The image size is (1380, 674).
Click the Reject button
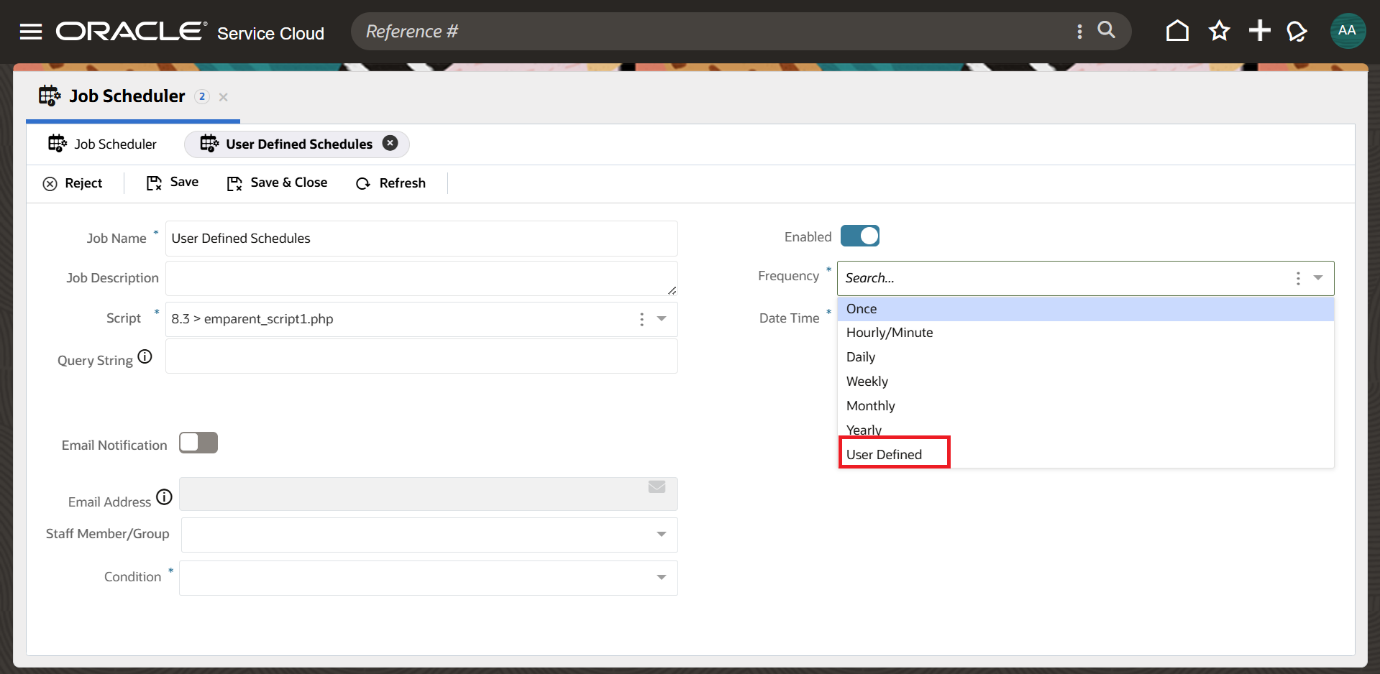tap(72, 183)
